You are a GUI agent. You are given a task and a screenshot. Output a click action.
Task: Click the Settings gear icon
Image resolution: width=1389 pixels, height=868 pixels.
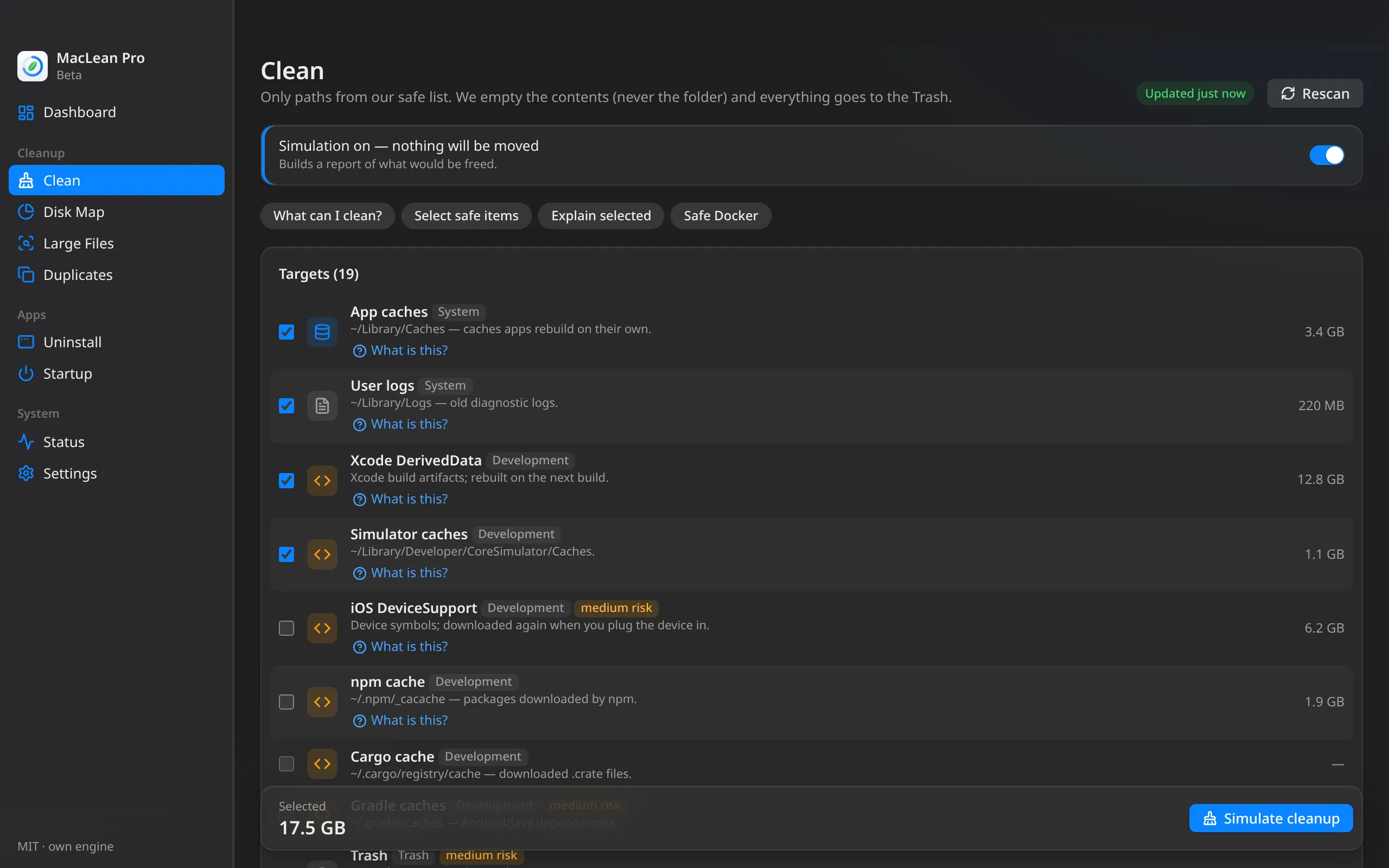click(26, 474)
